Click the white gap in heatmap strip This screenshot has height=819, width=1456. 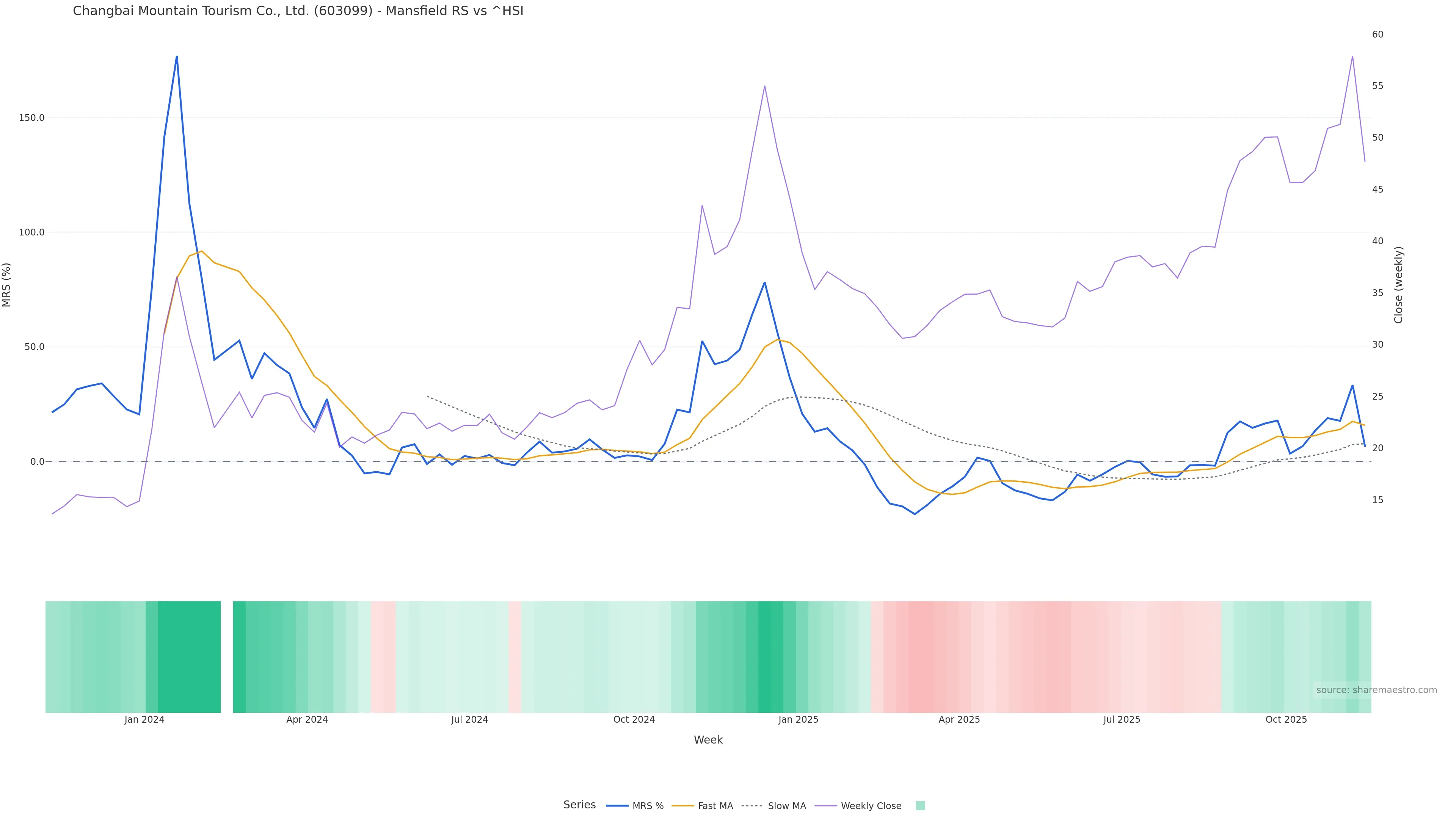tap(227, 656)
